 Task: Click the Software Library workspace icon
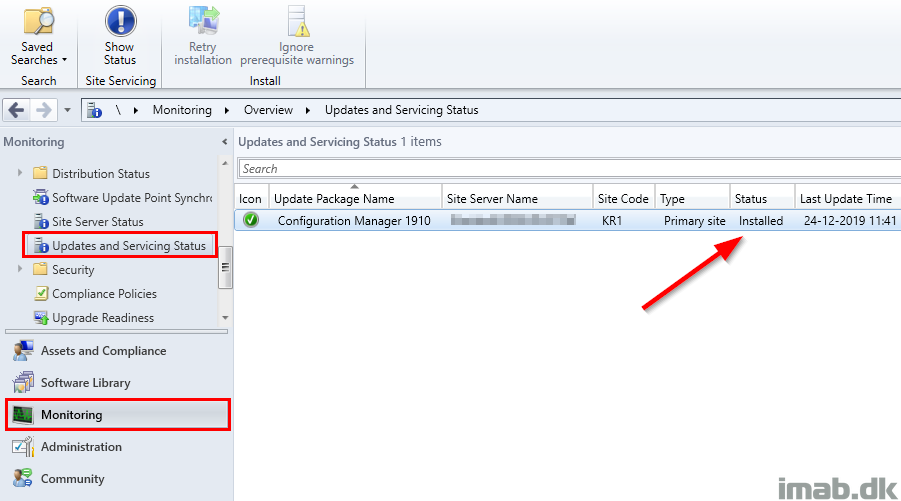(x=23, y=383)
